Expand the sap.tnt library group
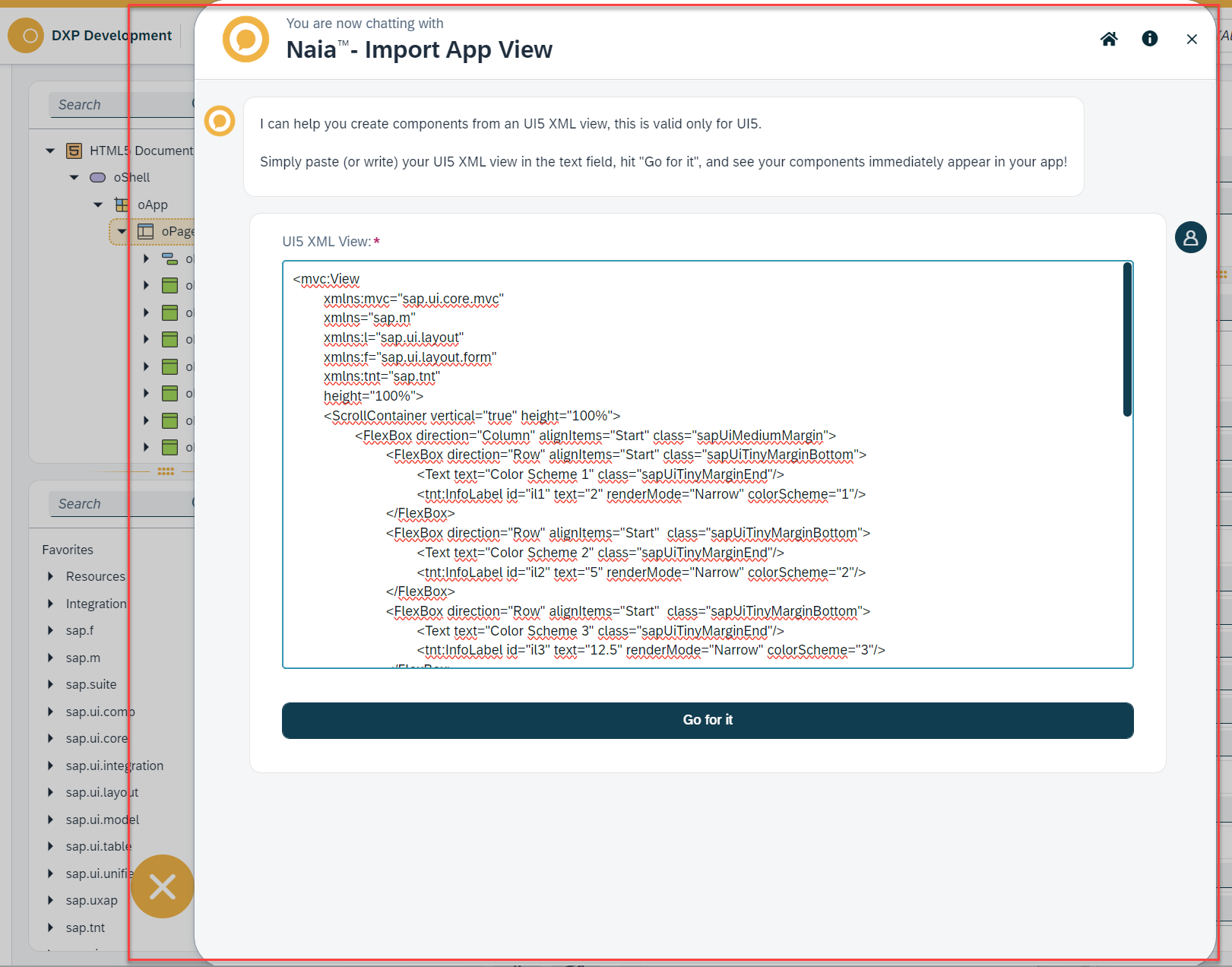 [x=50, y=927]
